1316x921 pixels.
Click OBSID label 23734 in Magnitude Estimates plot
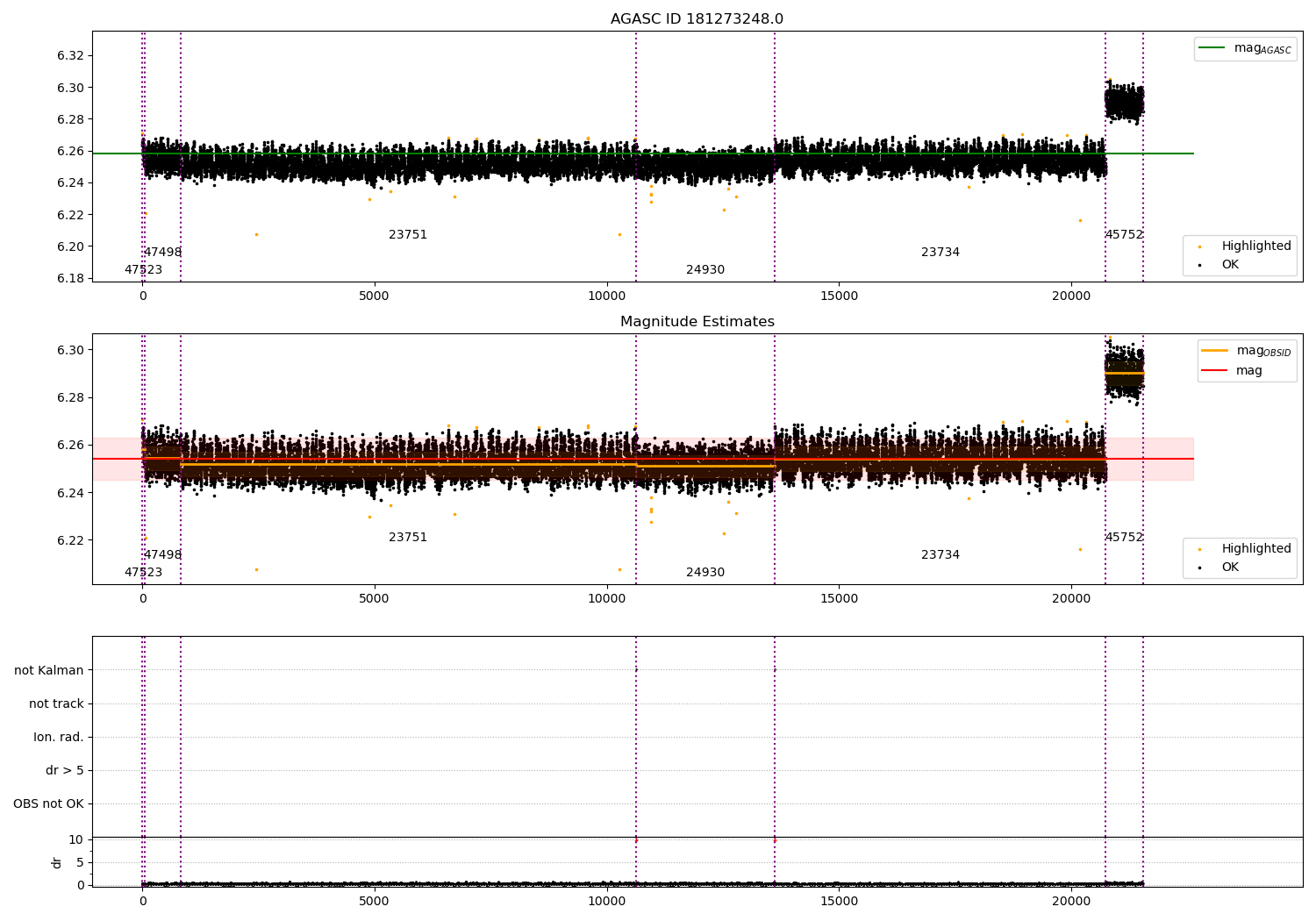point(941,554)
